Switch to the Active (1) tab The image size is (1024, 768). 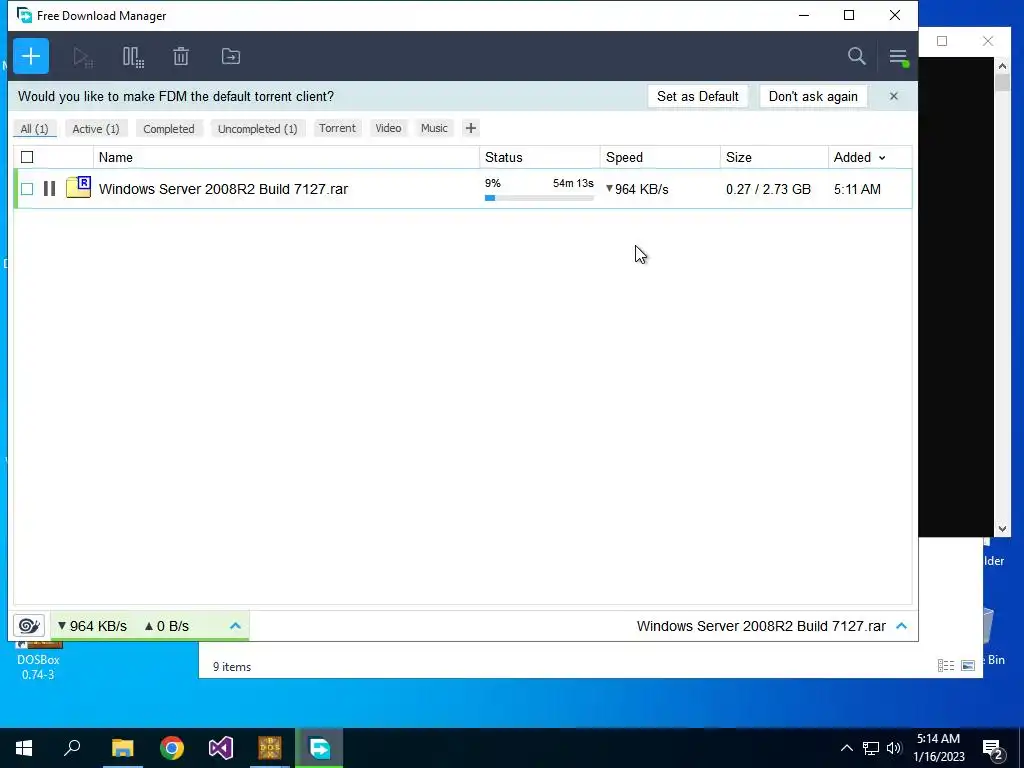[96, 129]
